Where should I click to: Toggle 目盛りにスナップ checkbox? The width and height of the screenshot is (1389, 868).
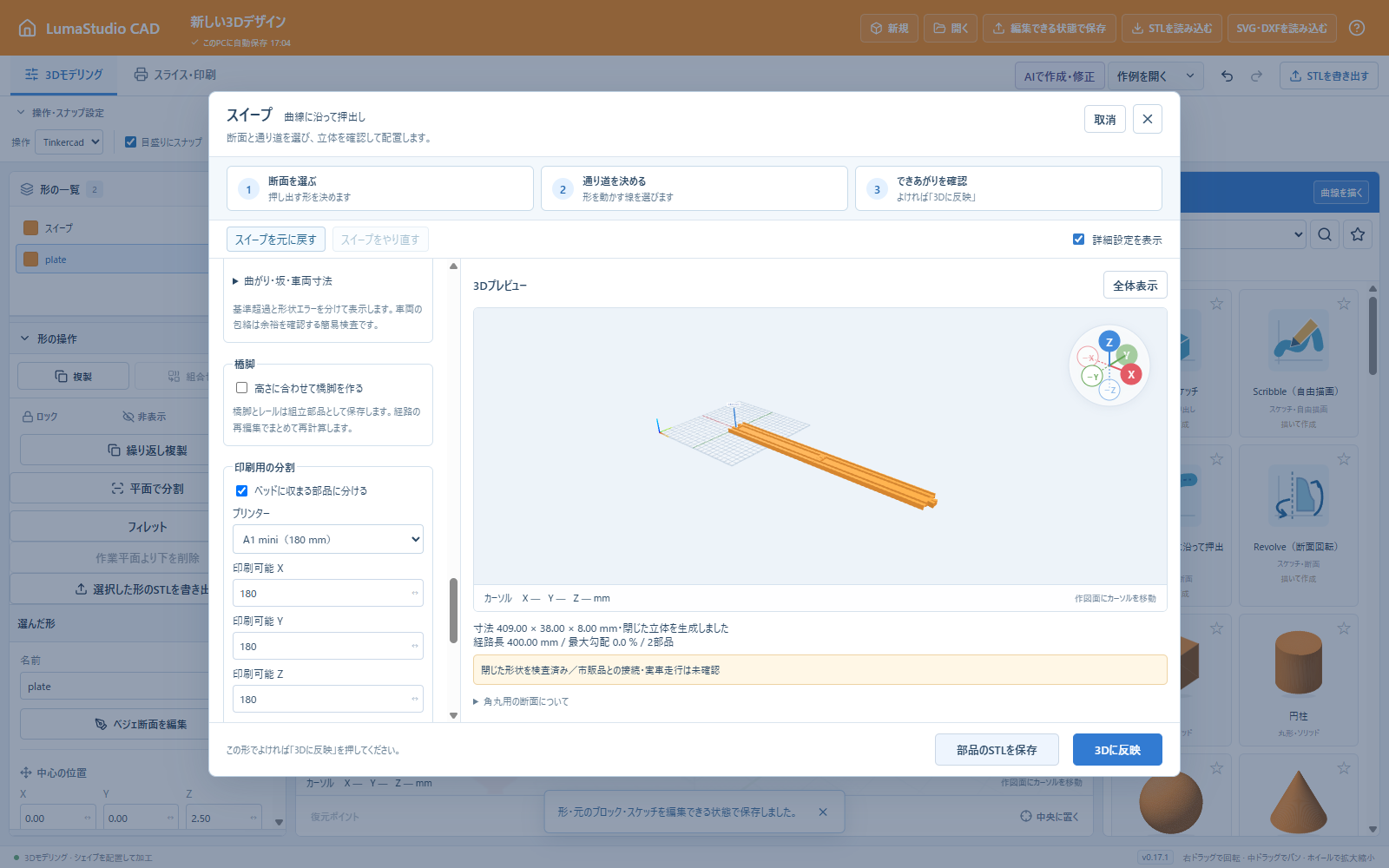(x=130, y=141)
